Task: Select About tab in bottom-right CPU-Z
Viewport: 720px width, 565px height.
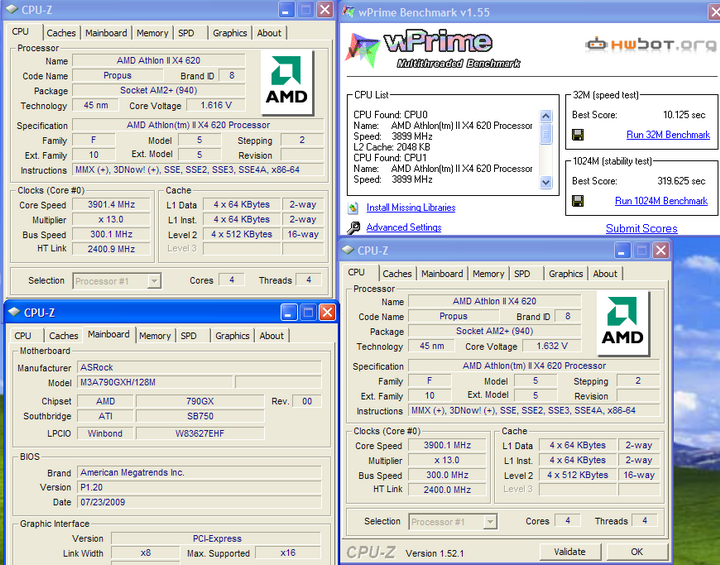Action: coord(605,274)
